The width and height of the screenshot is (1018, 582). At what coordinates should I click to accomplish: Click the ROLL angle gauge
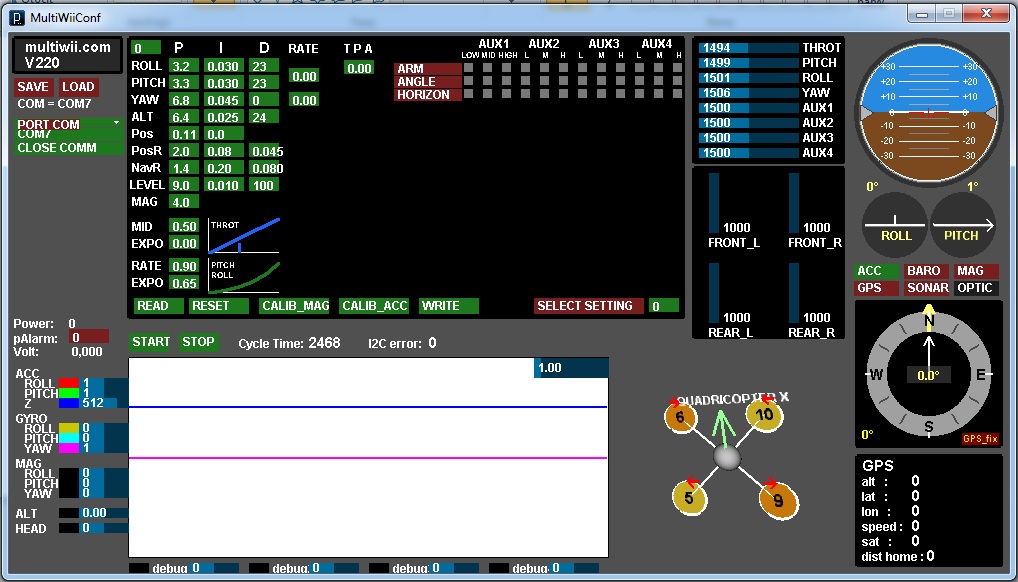click(895, 223)
